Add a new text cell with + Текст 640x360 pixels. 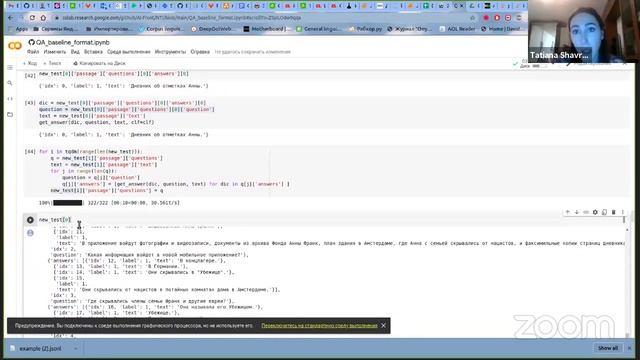point(52,63)
